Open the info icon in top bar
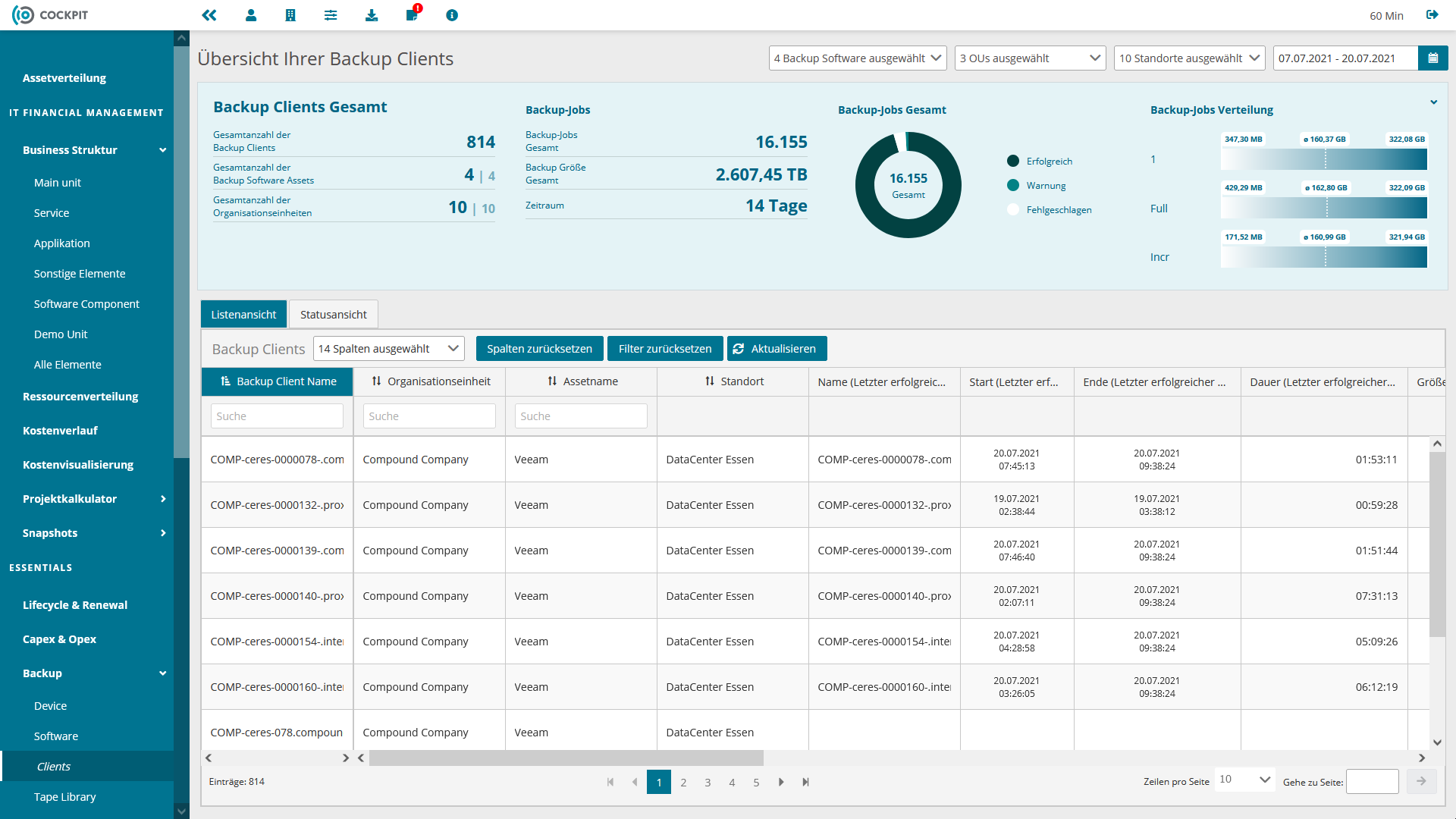Viewport: 1456px width, 819px height. 452,15
